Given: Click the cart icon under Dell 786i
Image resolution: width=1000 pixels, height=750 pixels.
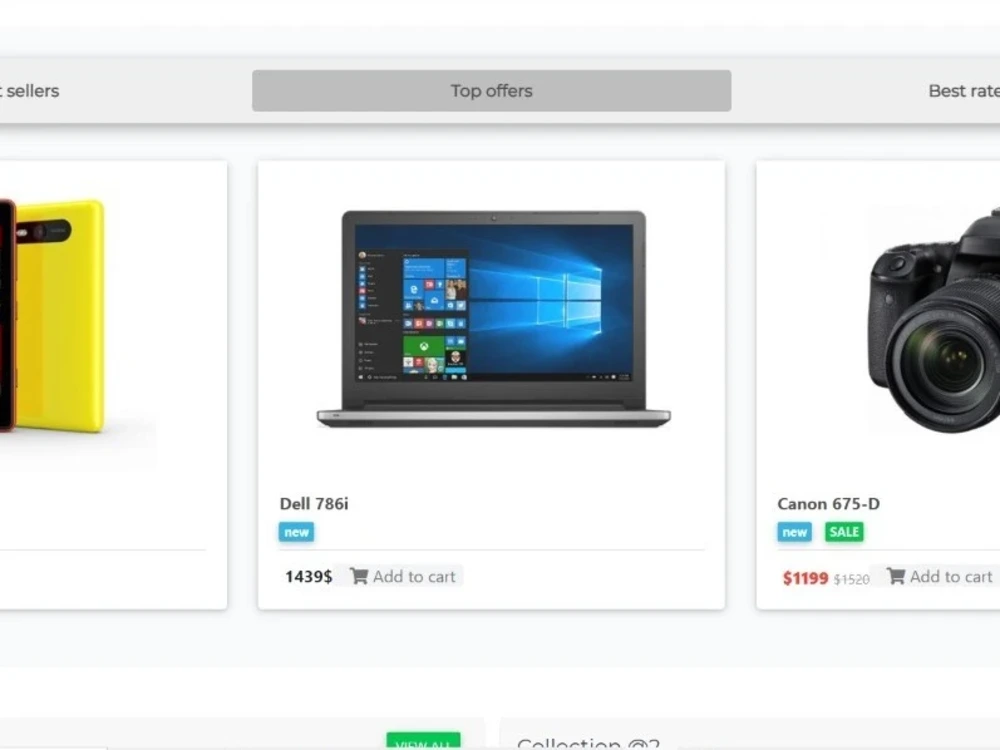Looking at the screenshot, I should point(359,576).
